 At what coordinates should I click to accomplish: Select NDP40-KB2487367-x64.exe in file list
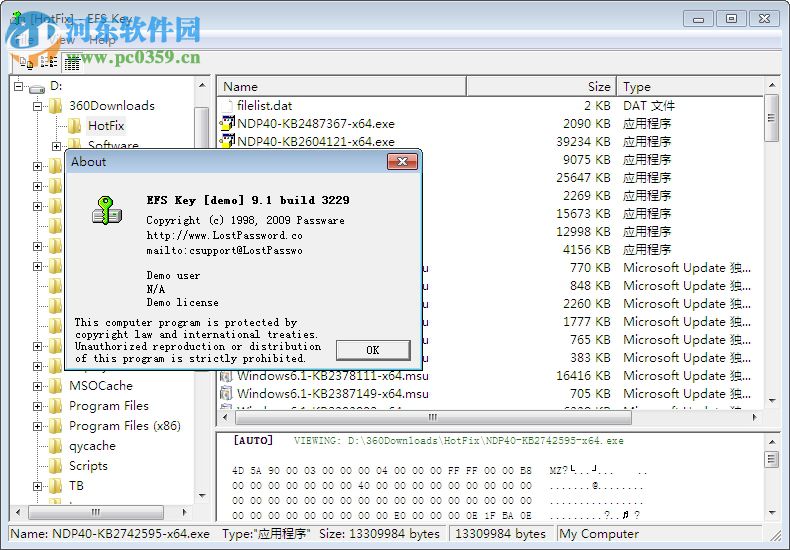pyautogui.click(x=316, y=124)
